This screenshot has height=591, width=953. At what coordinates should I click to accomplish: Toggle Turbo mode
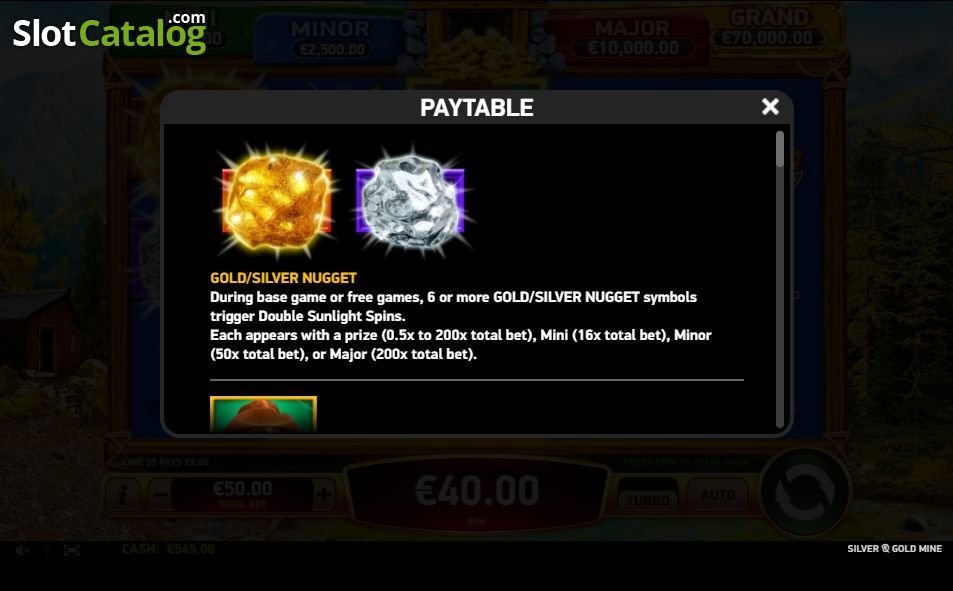648,495
